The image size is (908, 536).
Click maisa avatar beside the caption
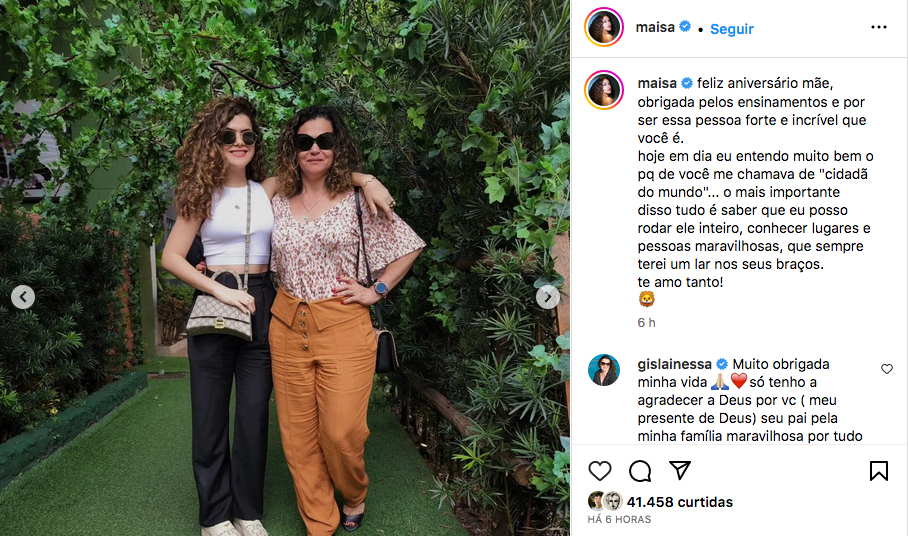pos(603,90)
